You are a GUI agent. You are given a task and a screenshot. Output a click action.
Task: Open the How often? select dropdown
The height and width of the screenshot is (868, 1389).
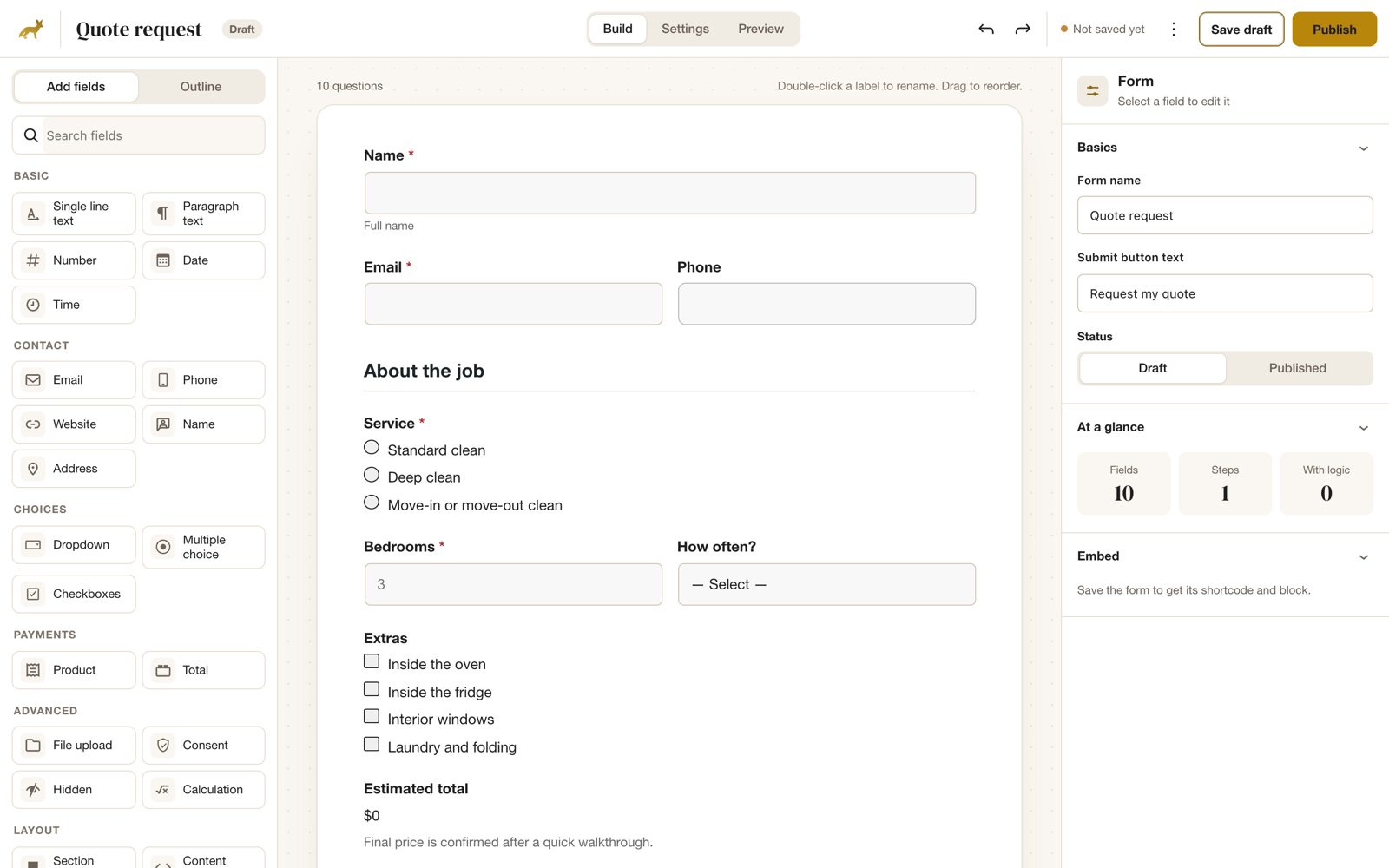coord(826,584)
